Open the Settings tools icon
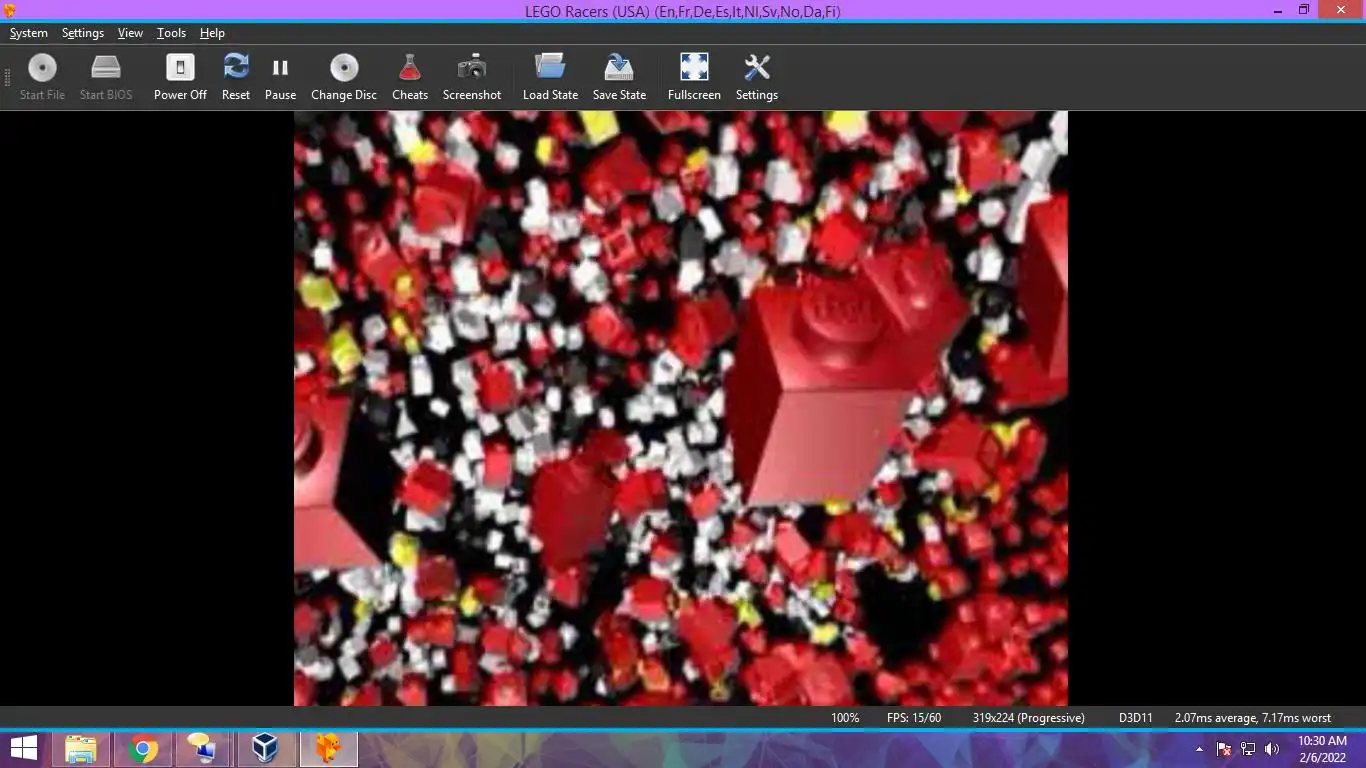 pyautogui.click(x=757, y=67)
